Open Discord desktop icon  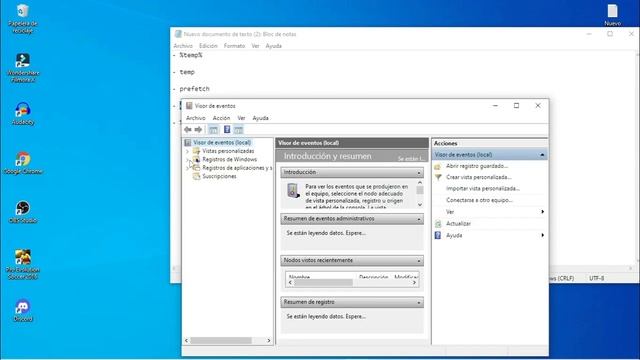(23, 311)
